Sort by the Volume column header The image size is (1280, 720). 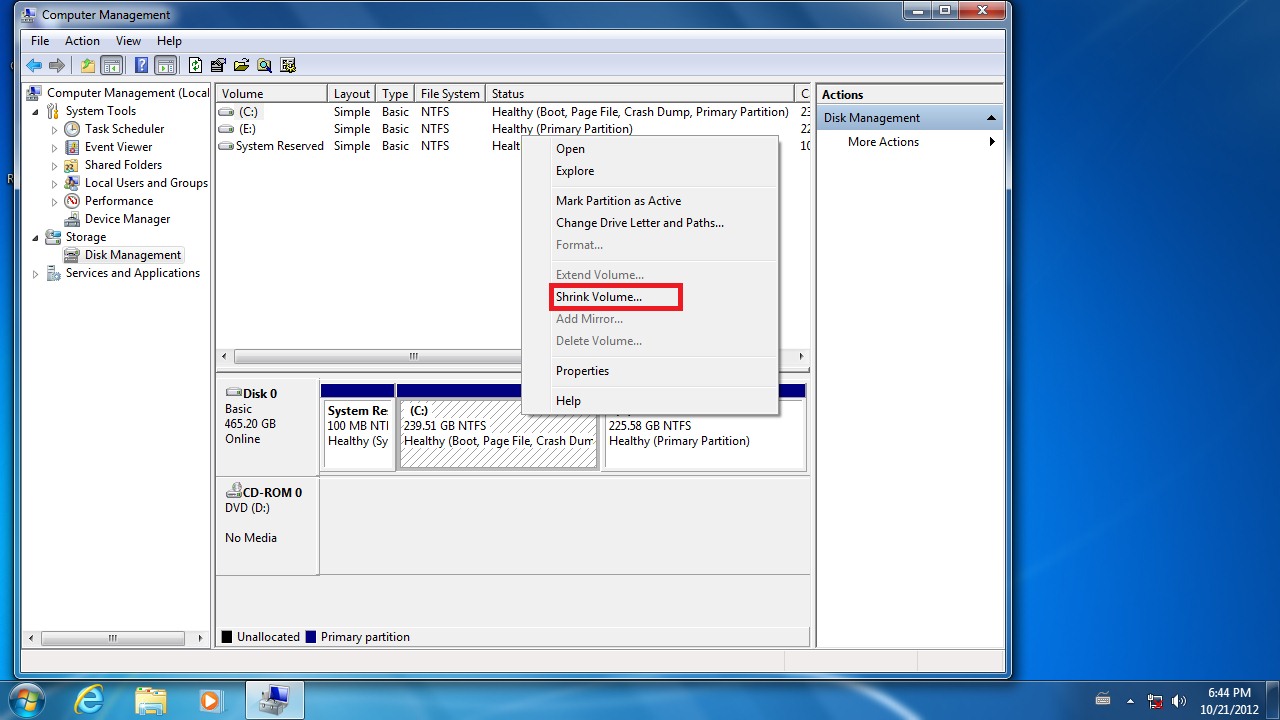[x=272, y=94]
